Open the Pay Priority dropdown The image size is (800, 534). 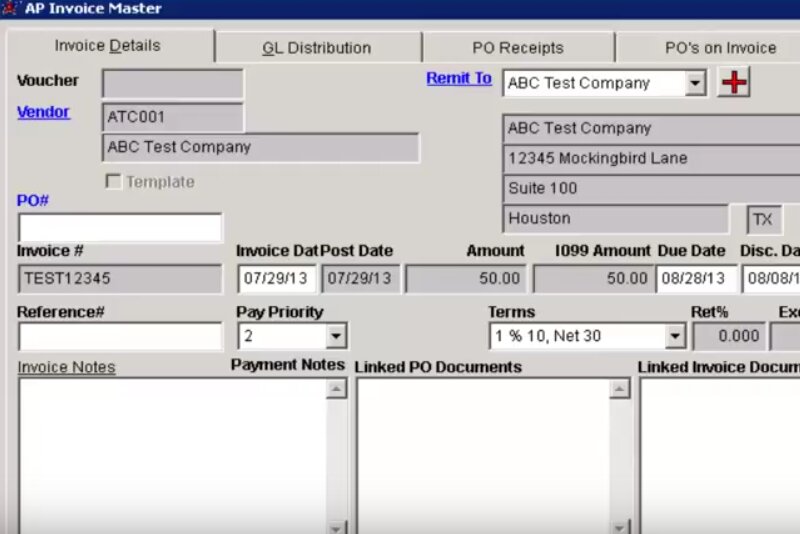(x=336, y=337)
